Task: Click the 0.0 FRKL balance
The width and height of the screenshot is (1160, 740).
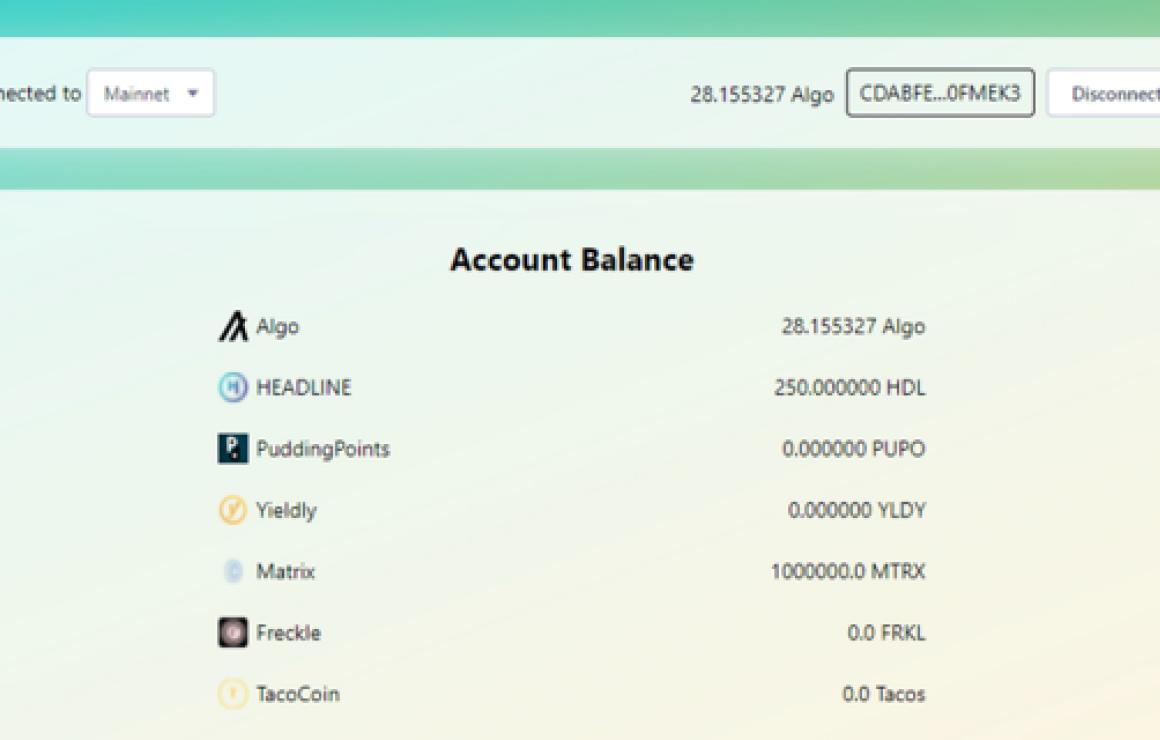Action: coord(886,633)
